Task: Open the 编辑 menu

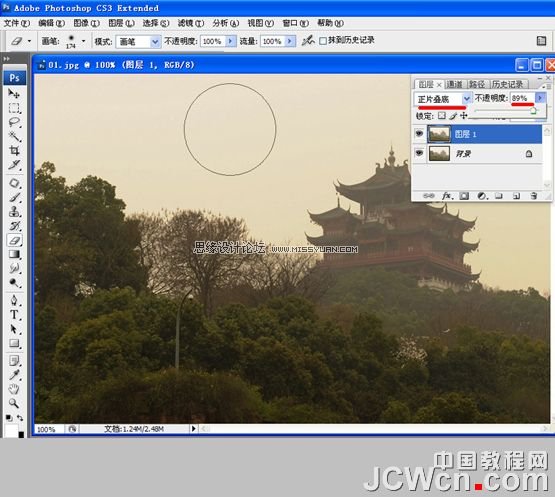Action: coord(52,23)
